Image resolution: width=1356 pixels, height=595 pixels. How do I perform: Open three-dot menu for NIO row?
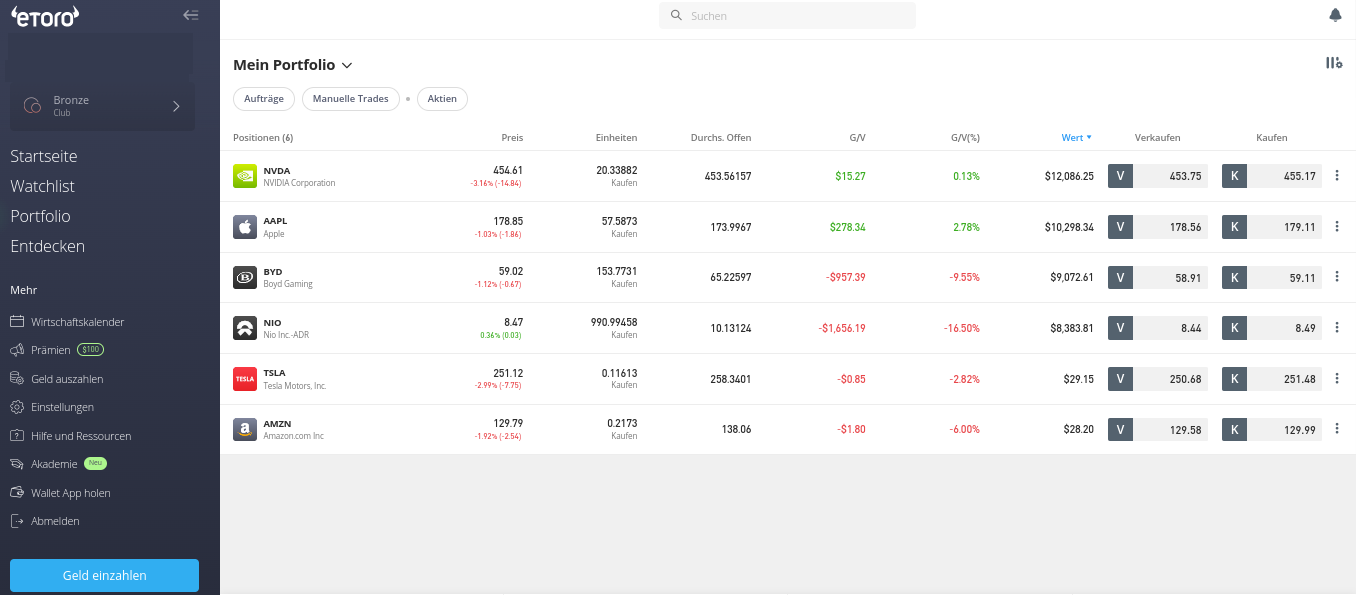tap(1337, 327)
